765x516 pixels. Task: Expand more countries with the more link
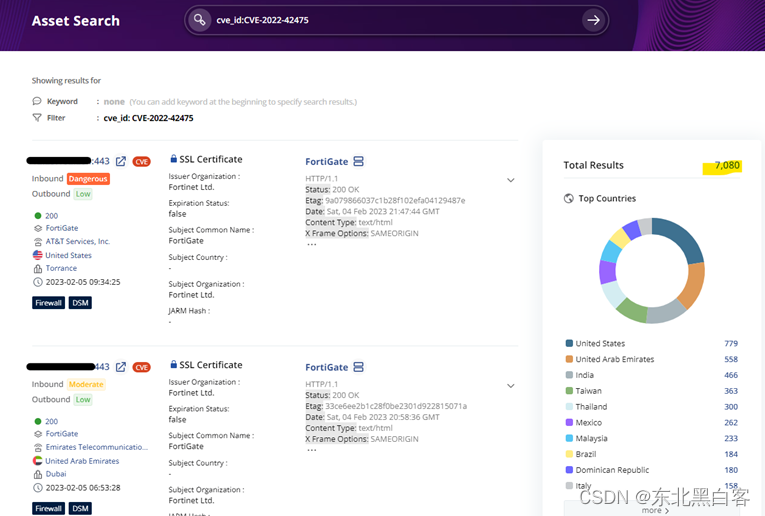[655, 510]
